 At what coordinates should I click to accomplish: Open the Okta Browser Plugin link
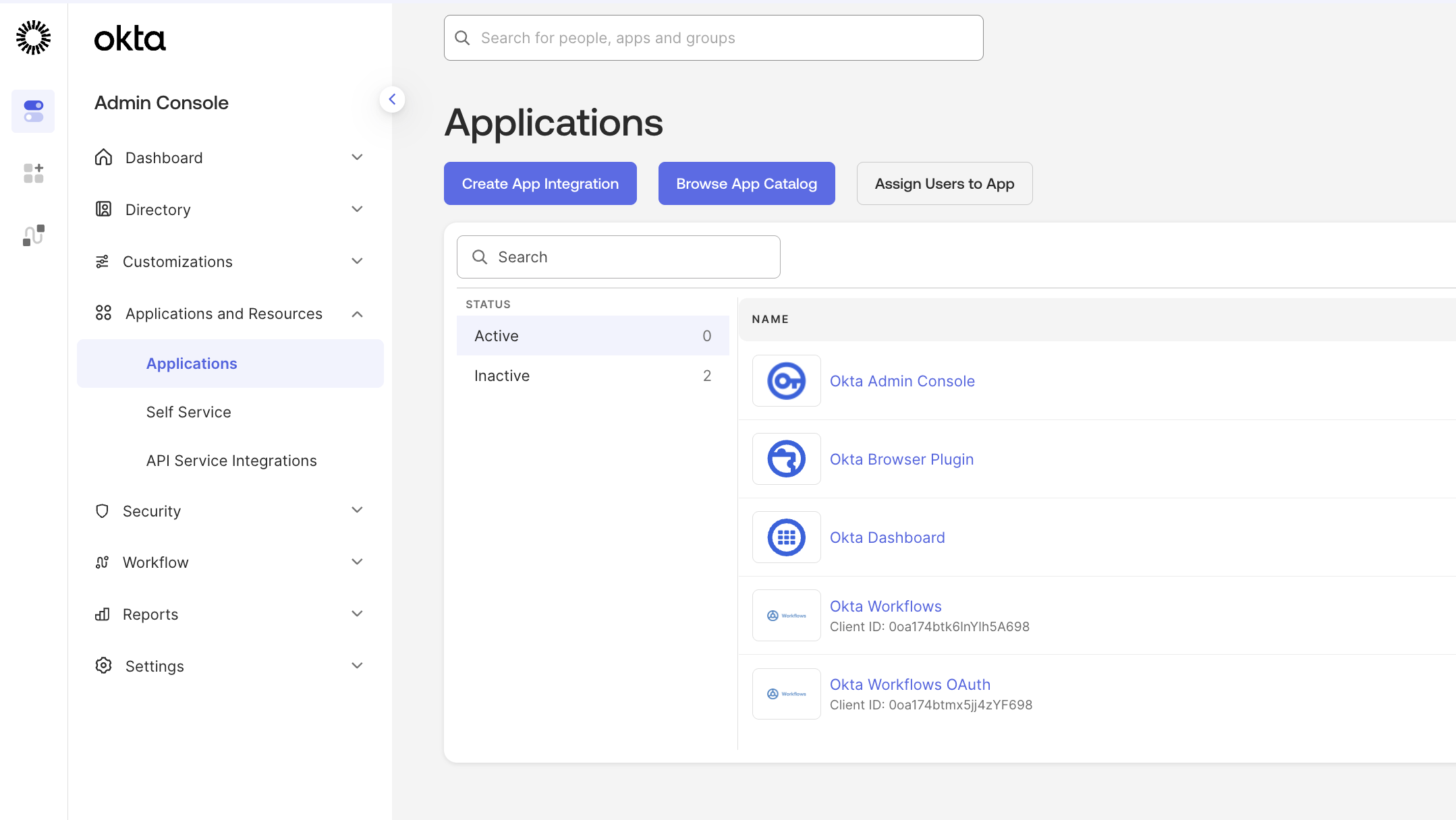(x=901, y=459)
